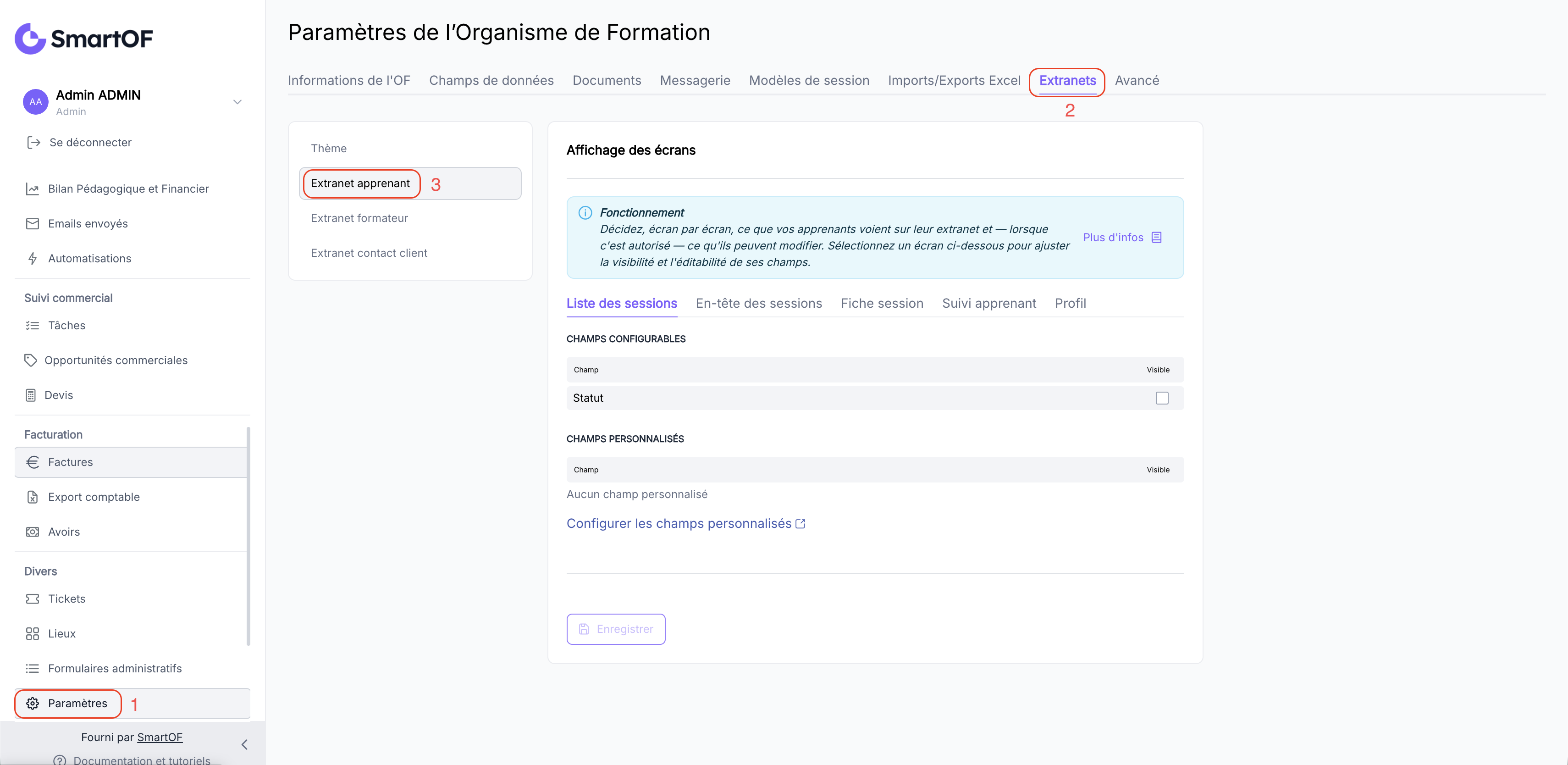This screenshot has height=765, width=1568.
Task: Click the Automatisations lightning icon
Action: [32, 258]
